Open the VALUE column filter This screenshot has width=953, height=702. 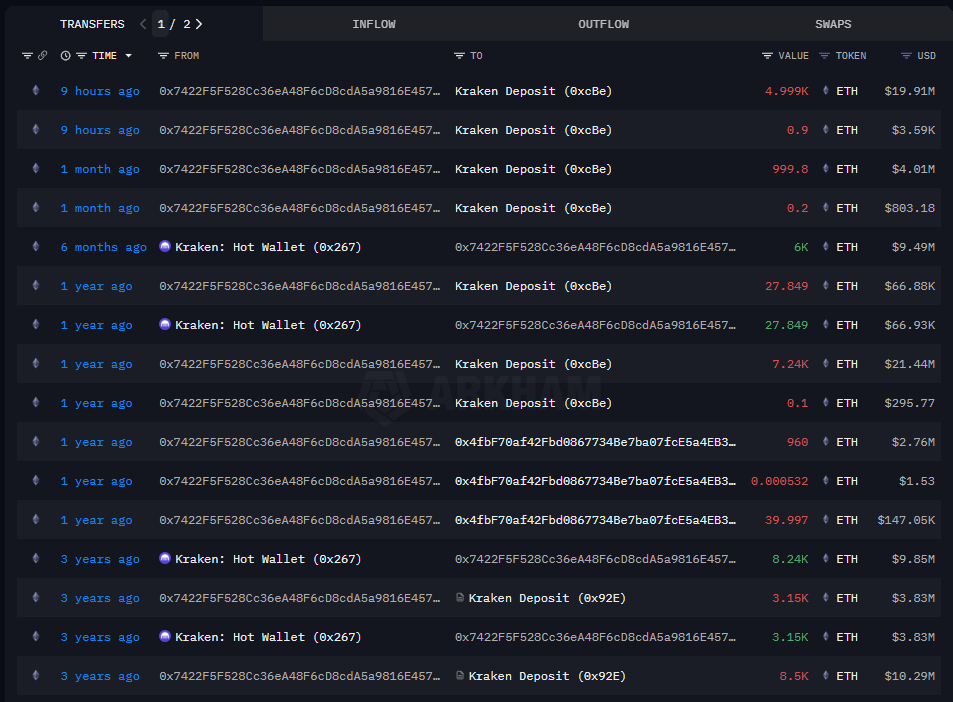[x=767, y=56]
